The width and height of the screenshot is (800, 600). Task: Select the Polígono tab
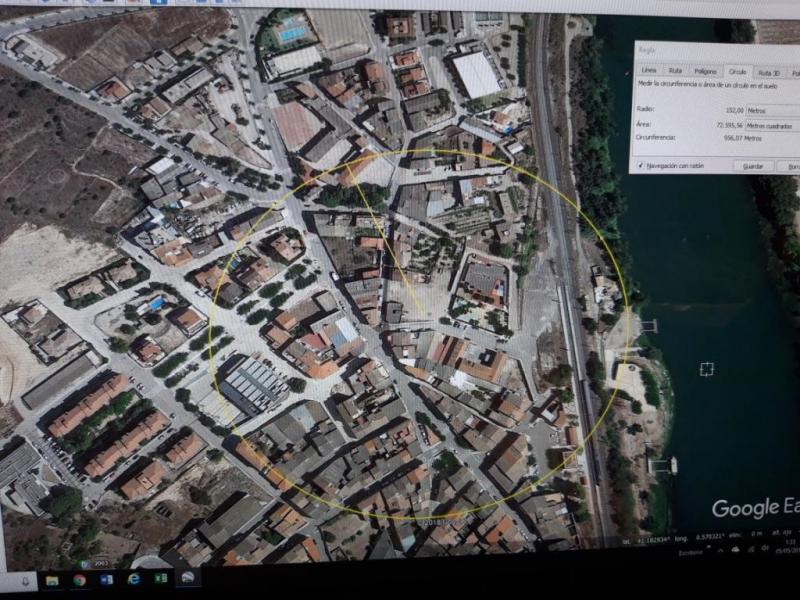click(705, 72)
